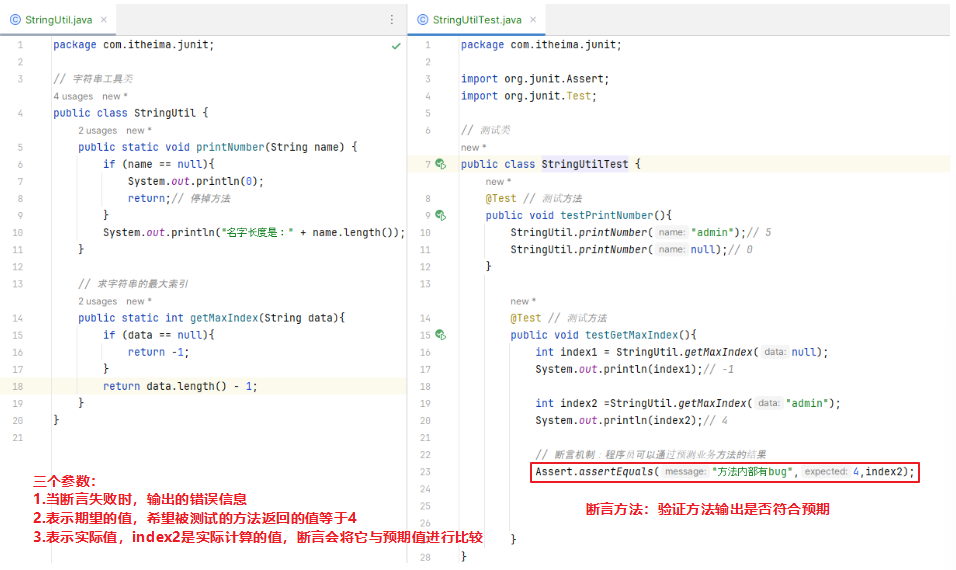Click the class icon on StringUtilTest.java tab
The width and height of the screenshot is (956, 570).
423,20
